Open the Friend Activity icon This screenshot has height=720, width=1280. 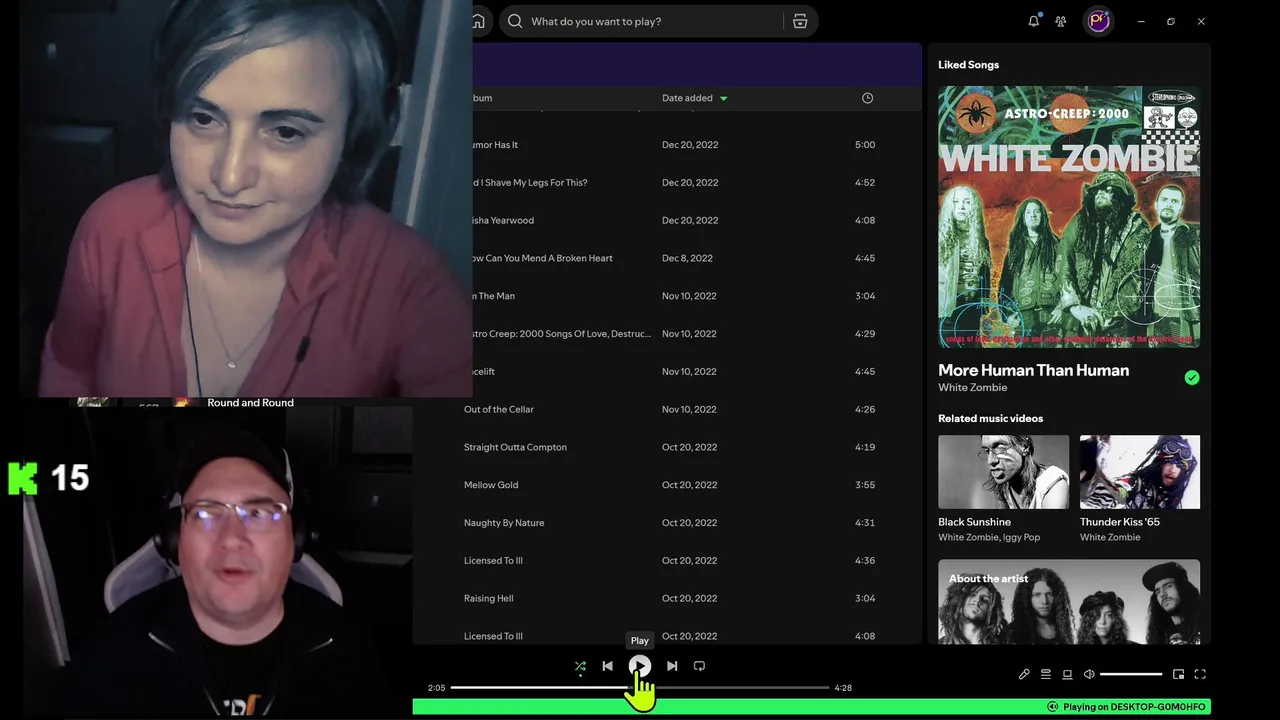point(1061,21)
